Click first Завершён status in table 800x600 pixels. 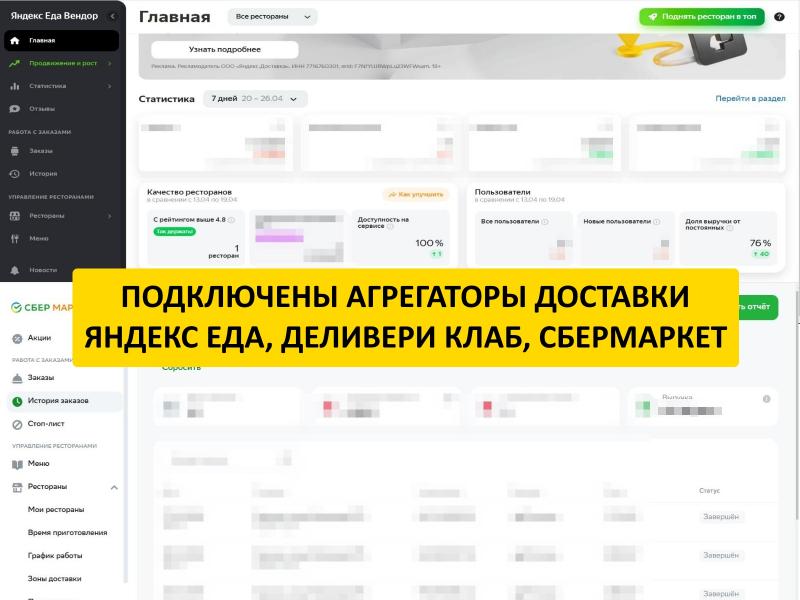pos(721,517)
